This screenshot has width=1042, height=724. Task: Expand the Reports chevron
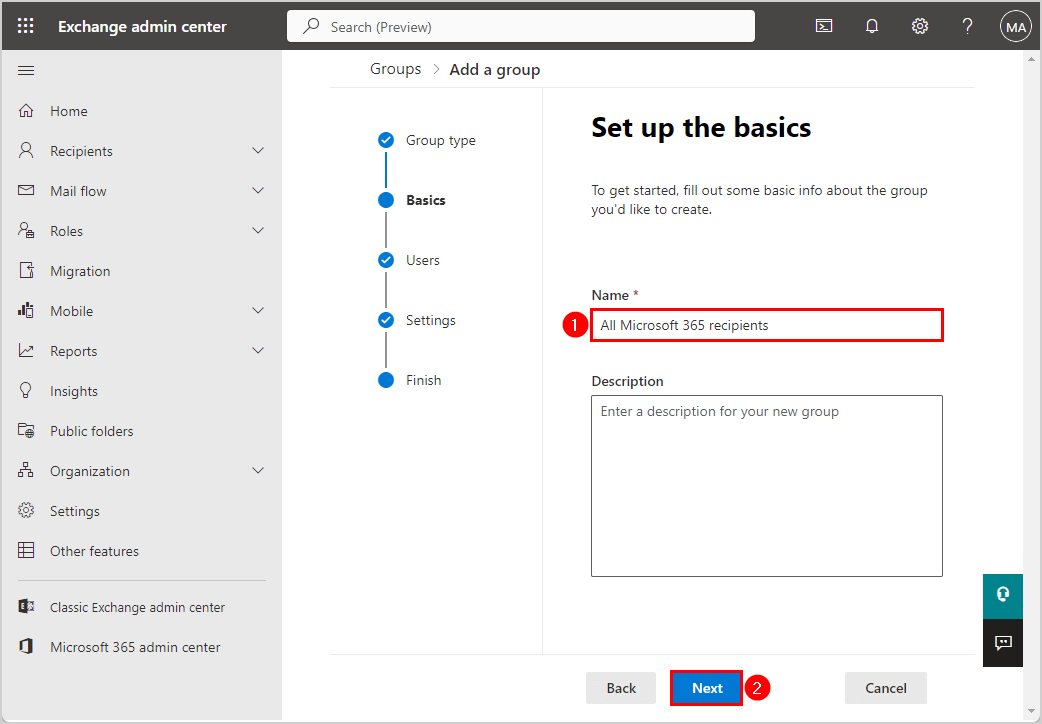pos(259,350)
